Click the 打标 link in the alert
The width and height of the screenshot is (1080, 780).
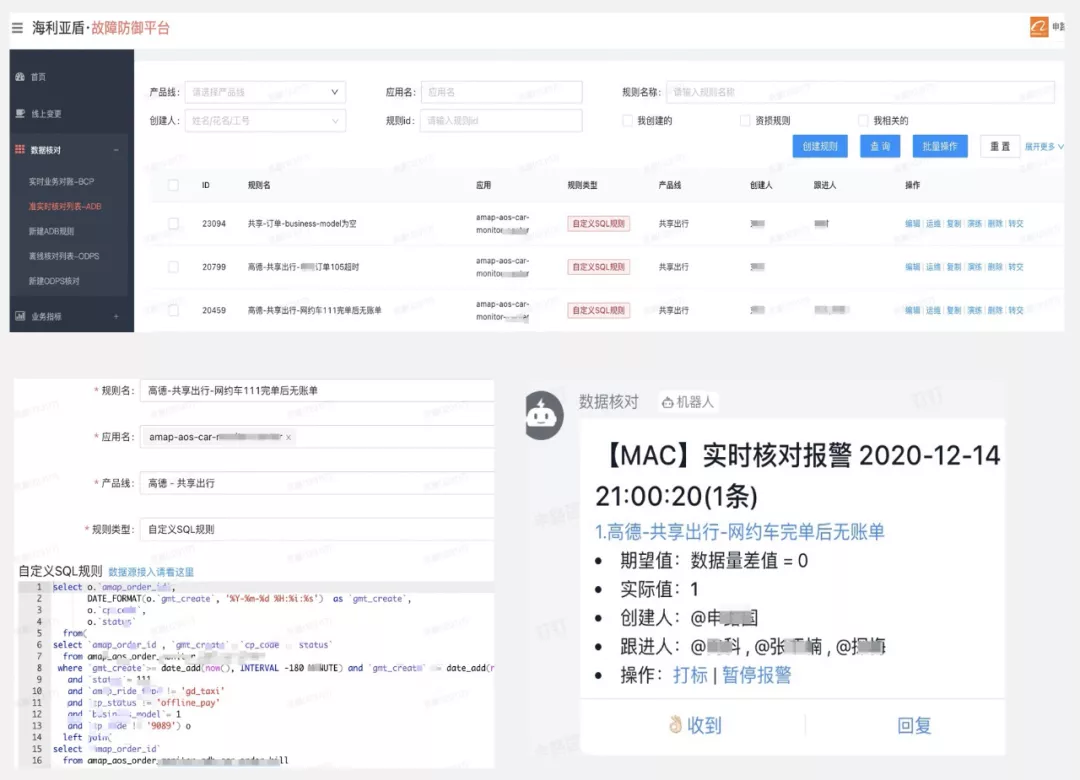(690, 675)
